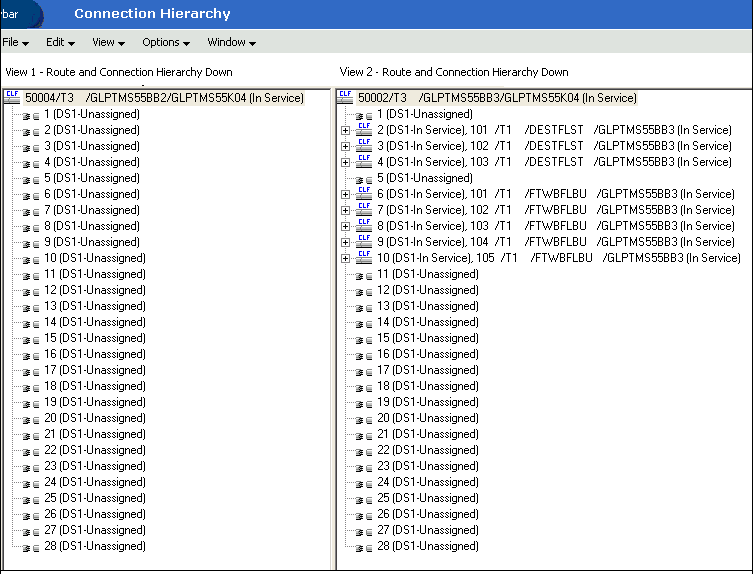Click channel icon for View 2 row 23
The image size is (754, 574).
click(364, 468)
